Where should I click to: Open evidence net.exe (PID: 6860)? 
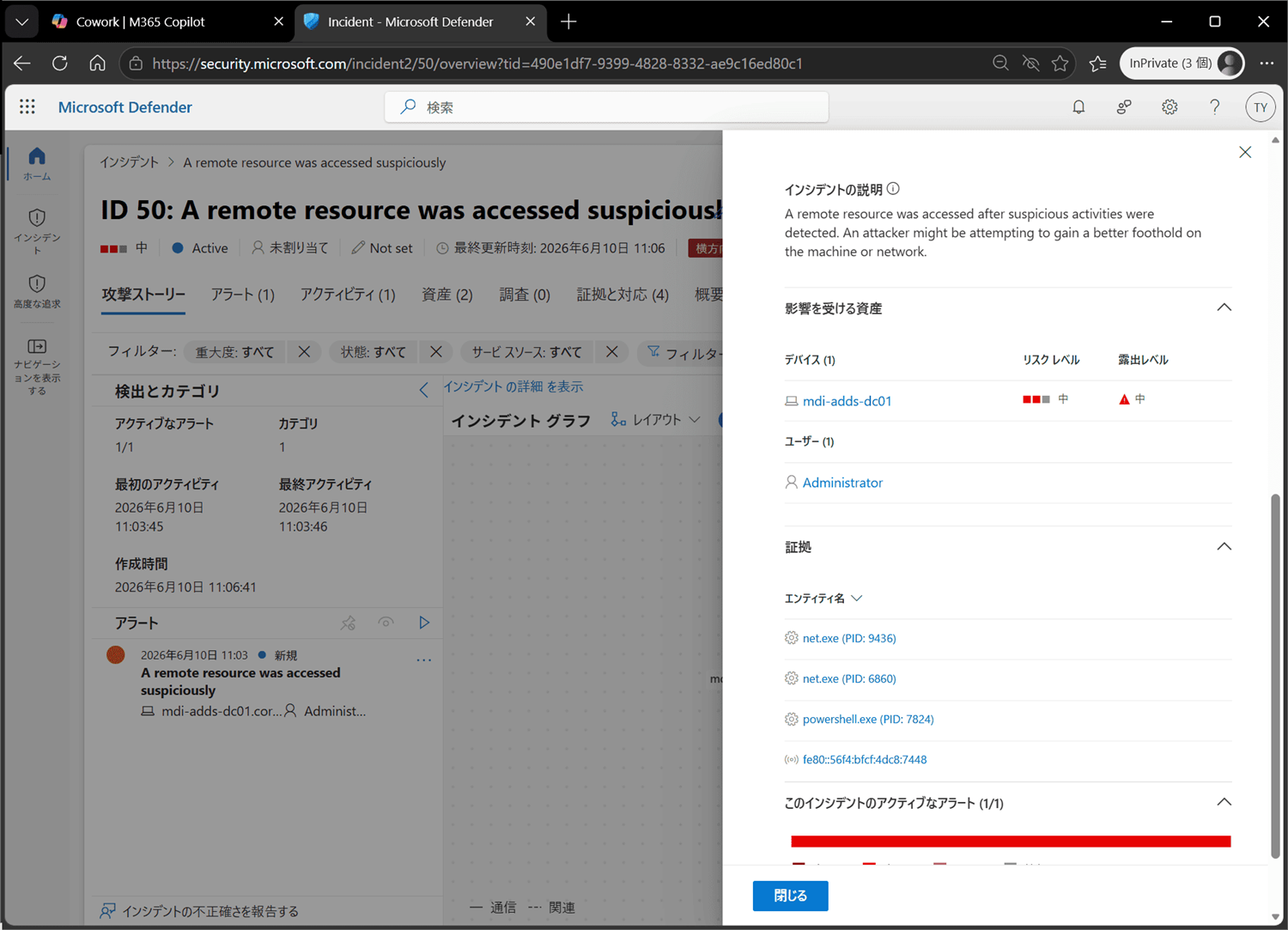(x=849, y=678)
